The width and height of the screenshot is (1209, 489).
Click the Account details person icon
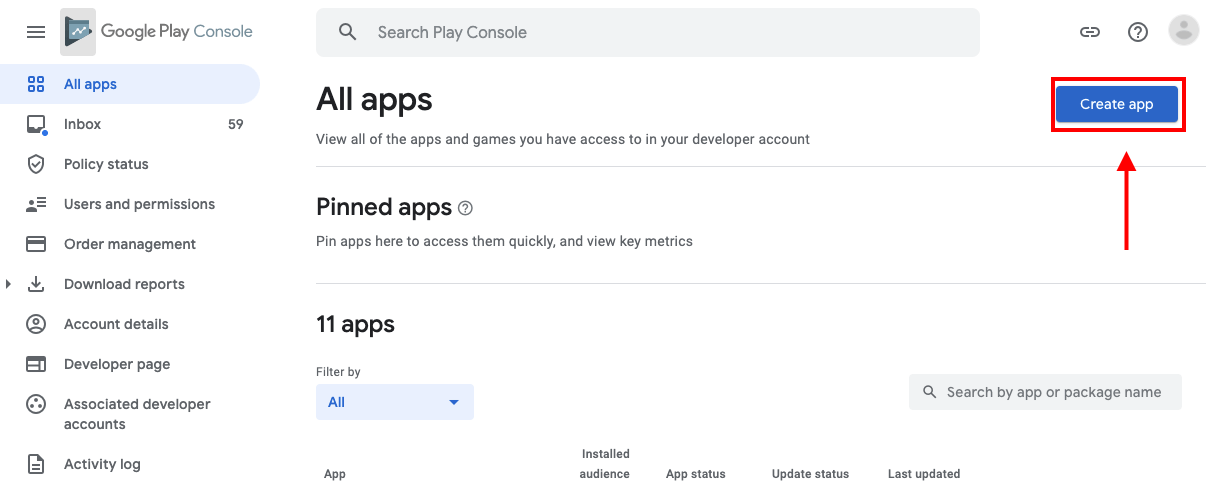pos(36,324)
